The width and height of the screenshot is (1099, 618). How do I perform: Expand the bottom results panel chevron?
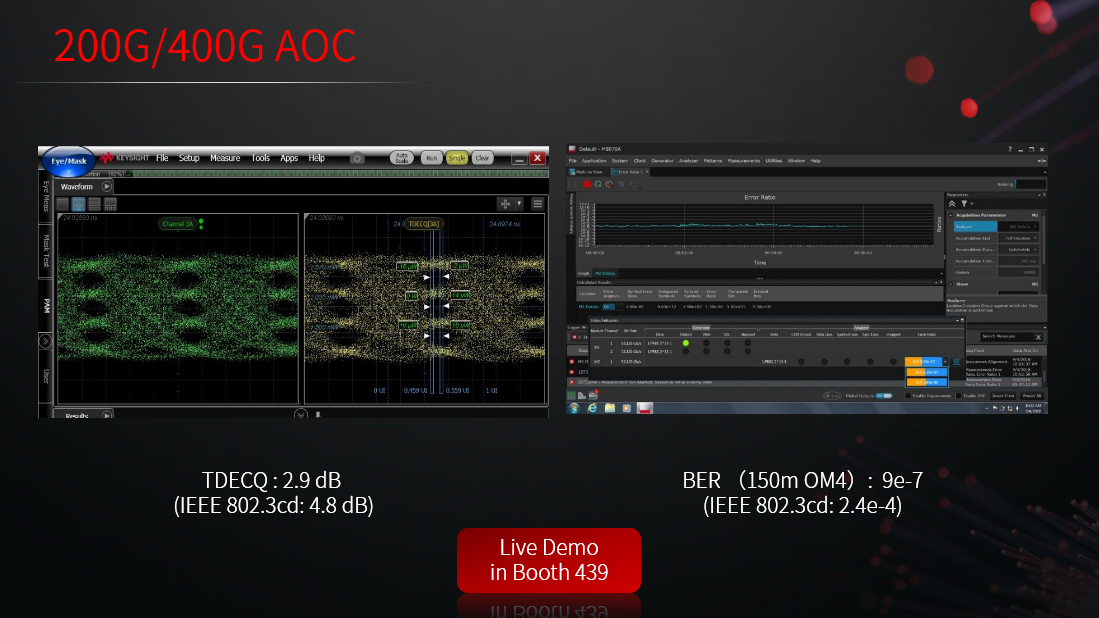click(x=300, y=414)
